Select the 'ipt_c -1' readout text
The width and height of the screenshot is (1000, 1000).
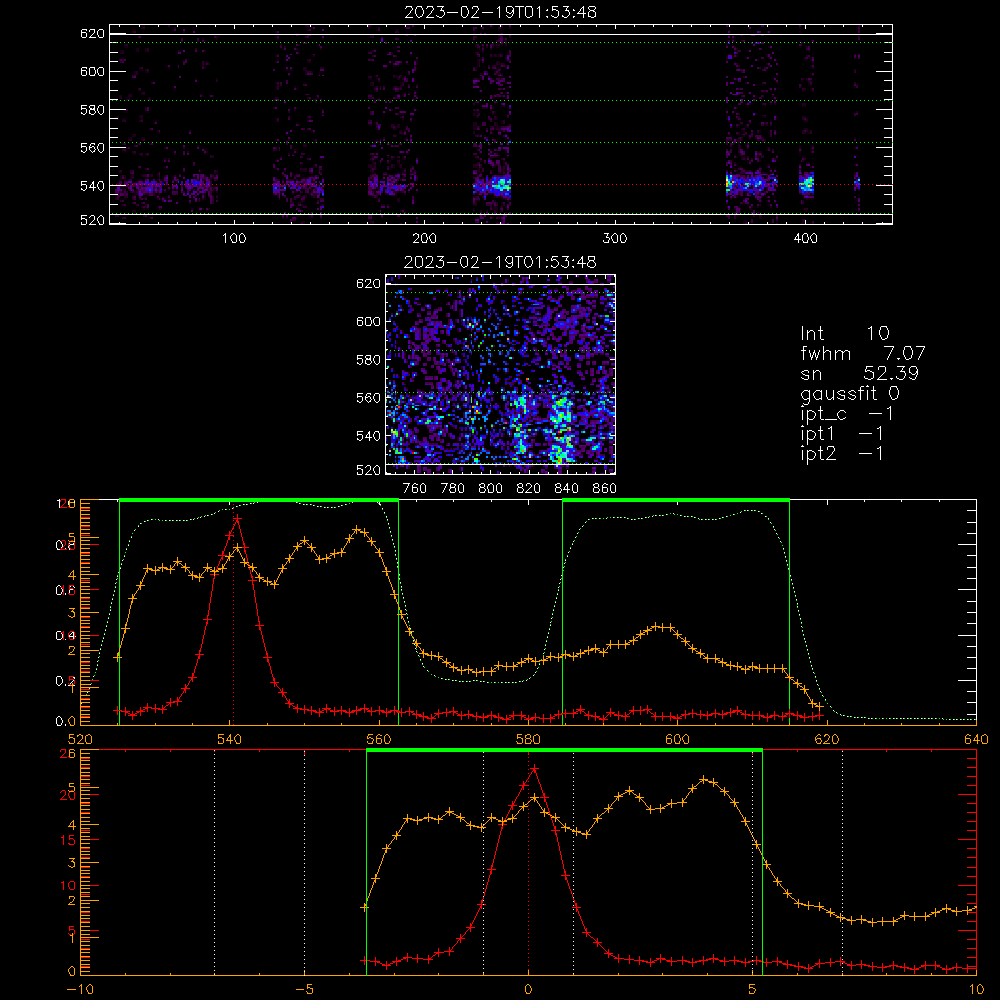(848, 414)
